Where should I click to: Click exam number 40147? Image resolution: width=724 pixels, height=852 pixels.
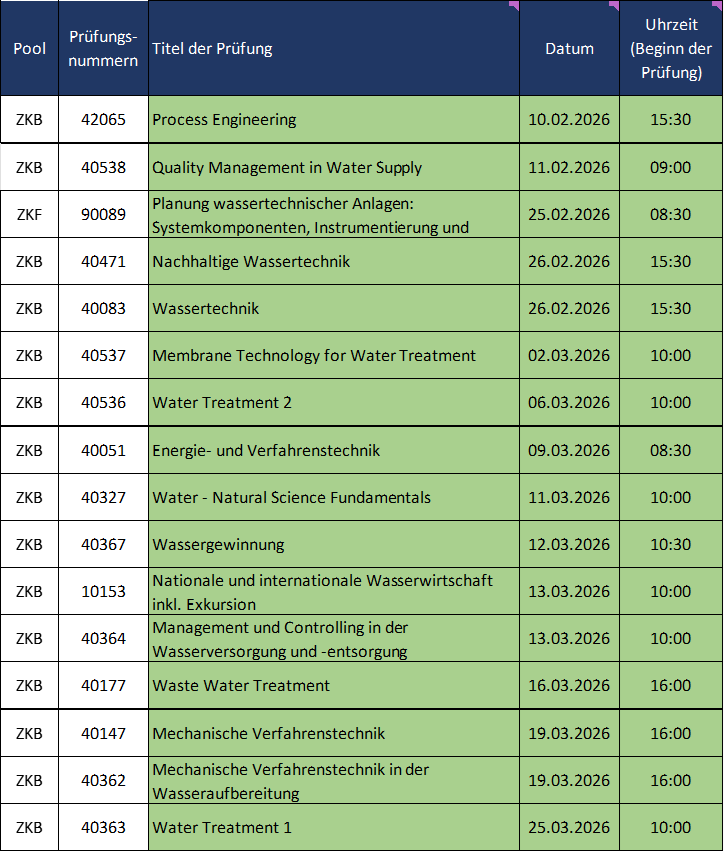pyautogui.click(x=103, y=733)
